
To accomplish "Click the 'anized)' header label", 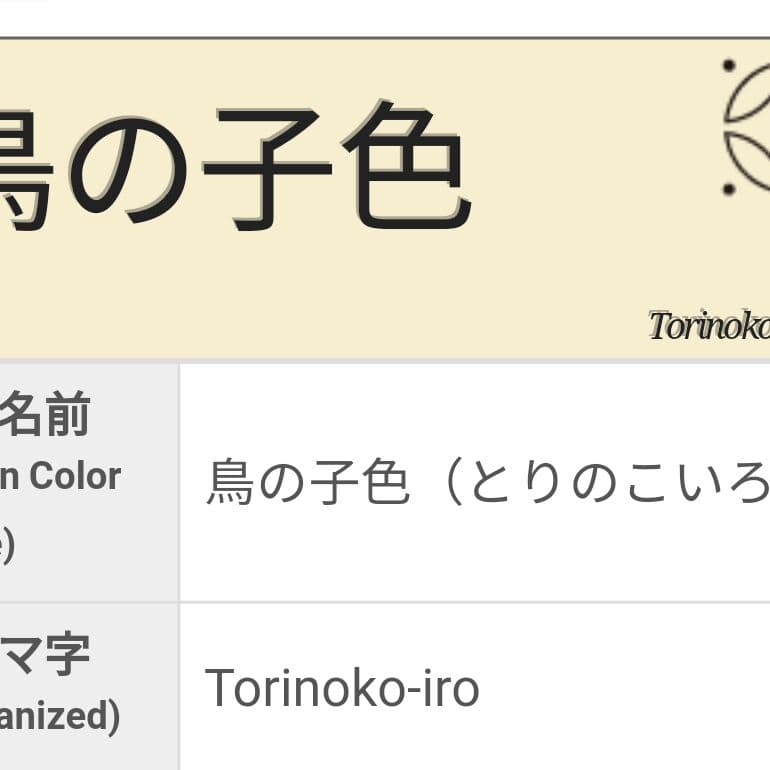I will pos(60,716).
